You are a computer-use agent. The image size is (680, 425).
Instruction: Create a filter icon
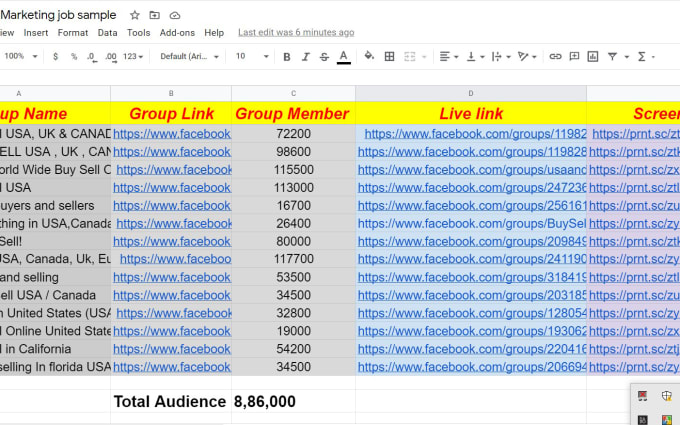(x=612, y=56)
